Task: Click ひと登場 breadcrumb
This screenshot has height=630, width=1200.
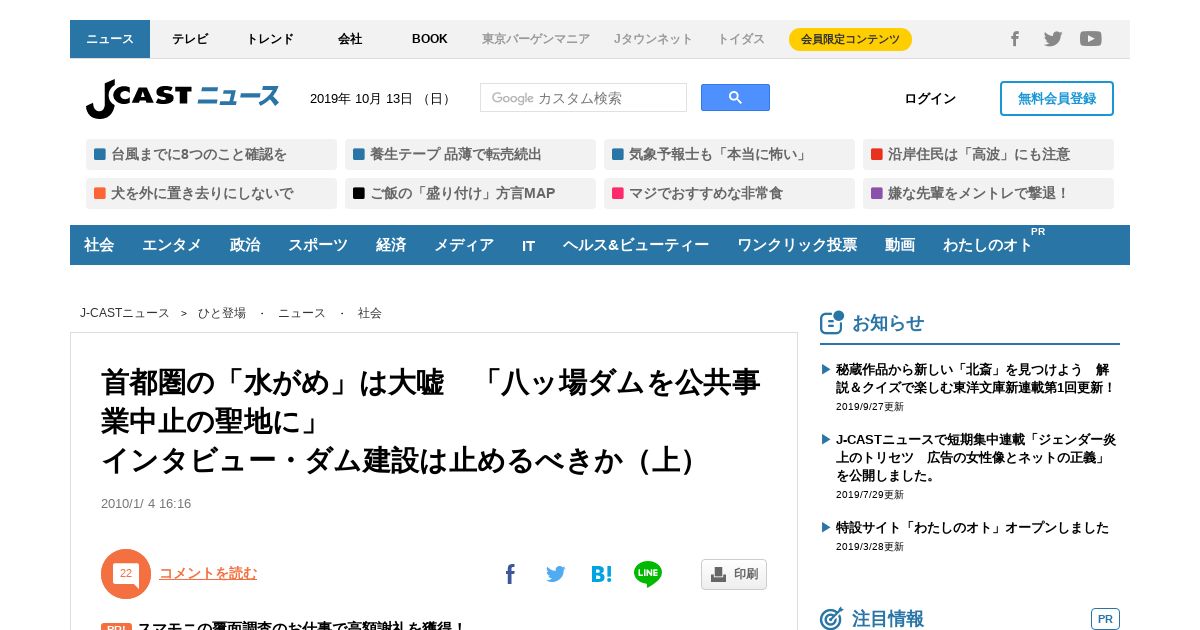Action: click(222, 313)
